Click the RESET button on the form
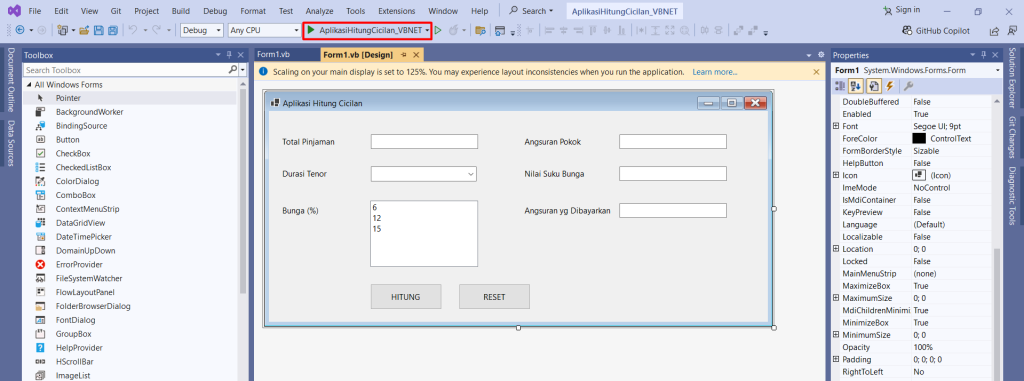The width and height of the screenshot is (1024, 381). point(494,297)
